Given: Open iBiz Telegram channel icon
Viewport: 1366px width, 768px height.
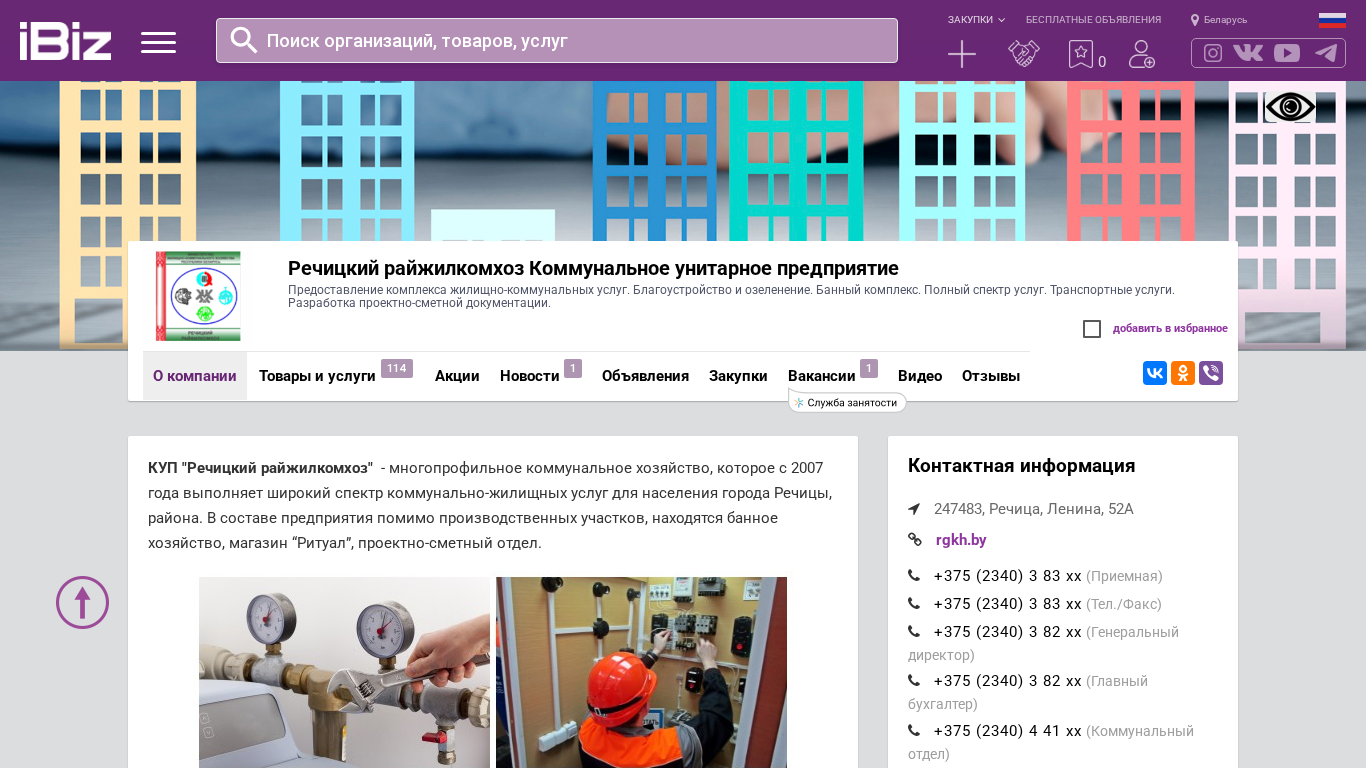Looking at the screenshot, I should (x=1326, y=53).
